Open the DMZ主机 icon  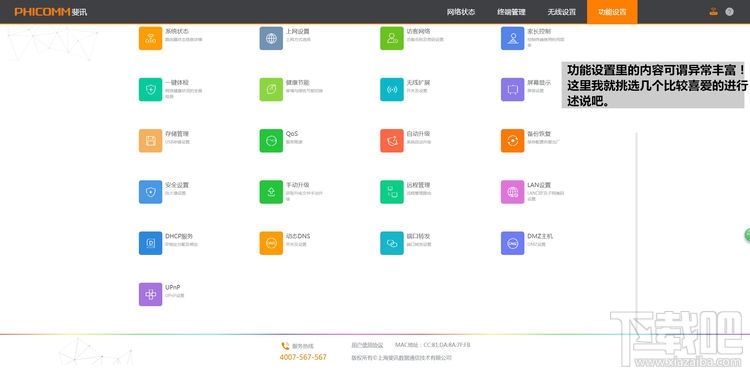coord(513,243)
